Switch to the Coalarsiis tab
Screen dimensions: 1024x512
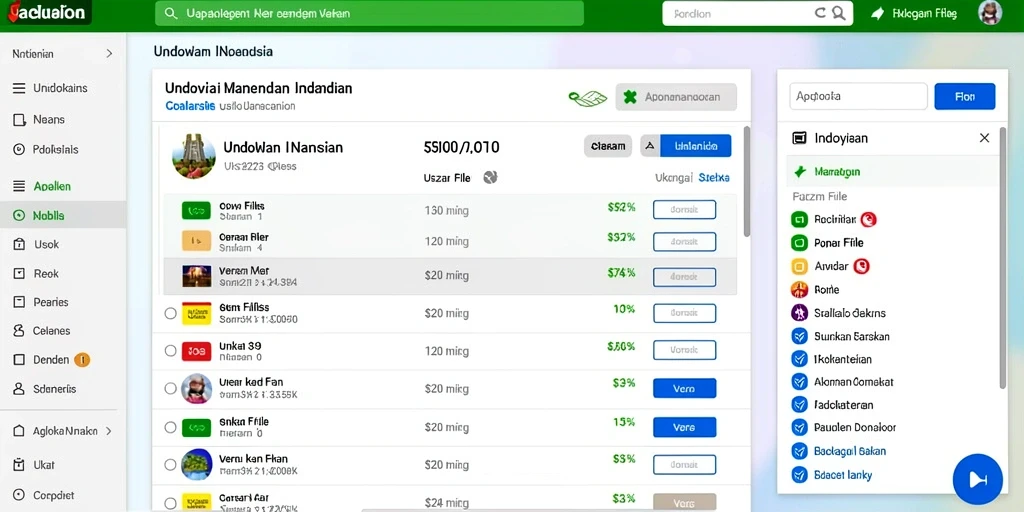click(x=190, y=106)
